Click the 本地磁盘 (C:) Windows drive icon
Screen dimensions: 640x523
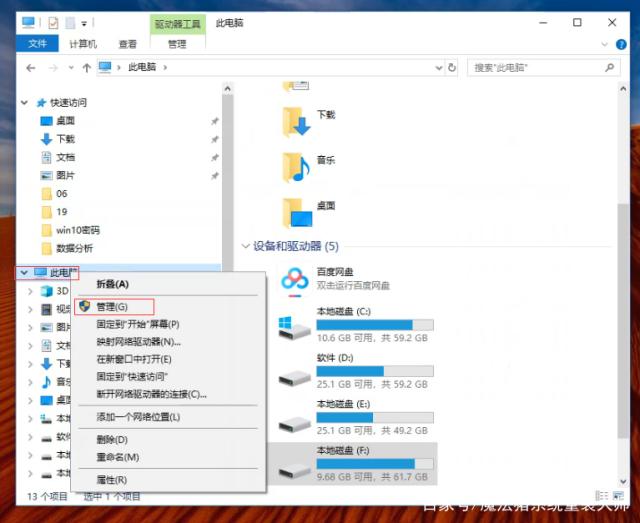pyautogui.click(x=296, y=329)
